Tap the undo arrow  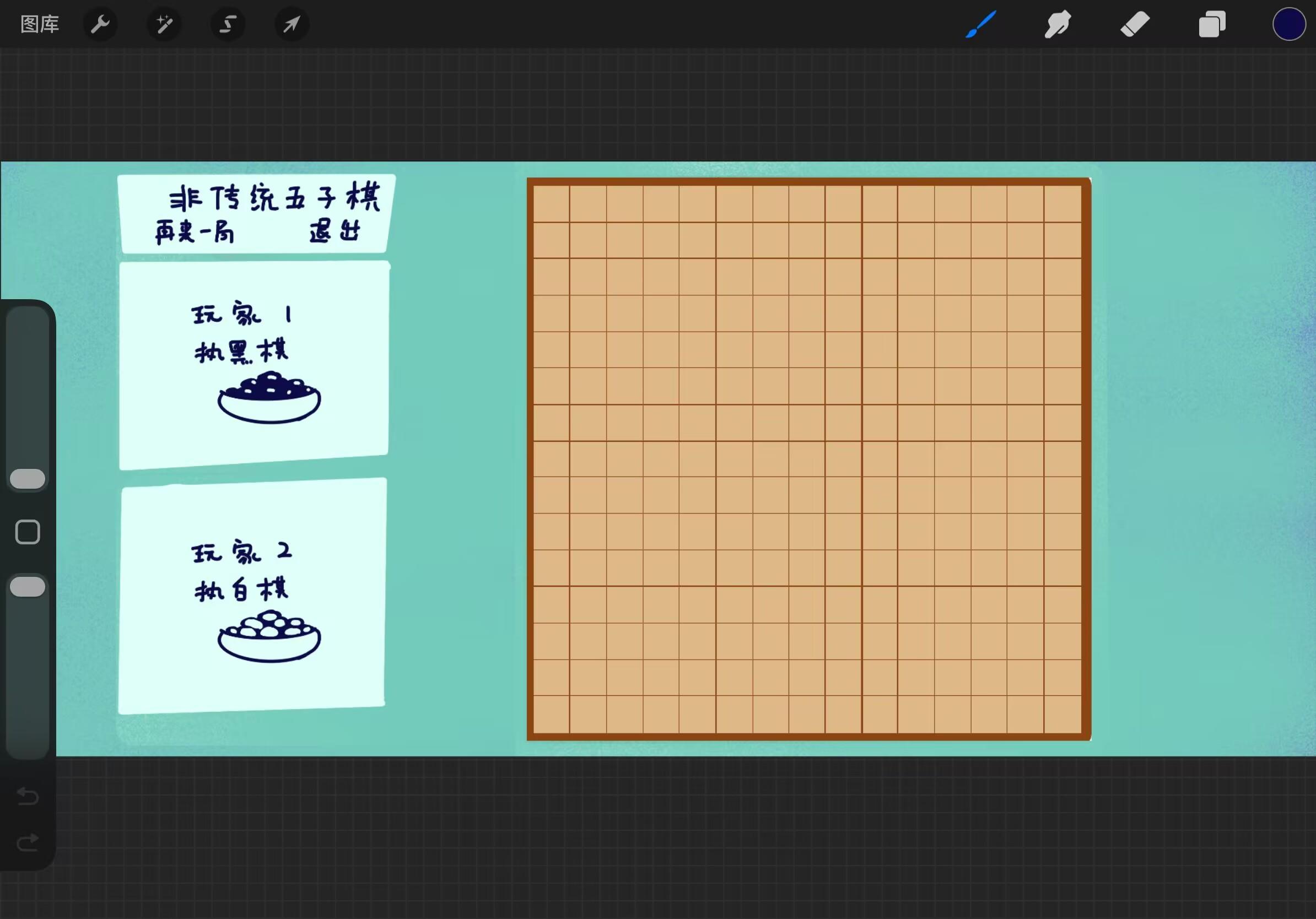point(28,796)
